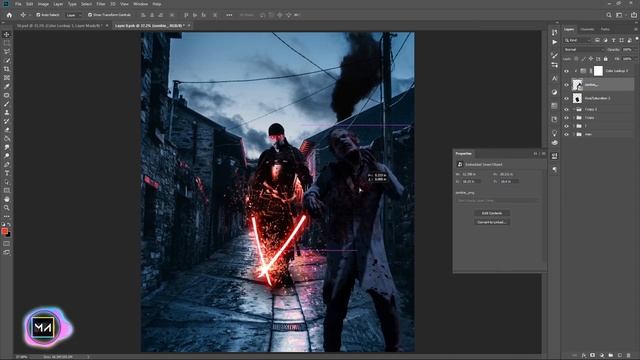This screenshot has width=640, height=360.
Task: Open the Window menu
Action: (x=140, y=4)
